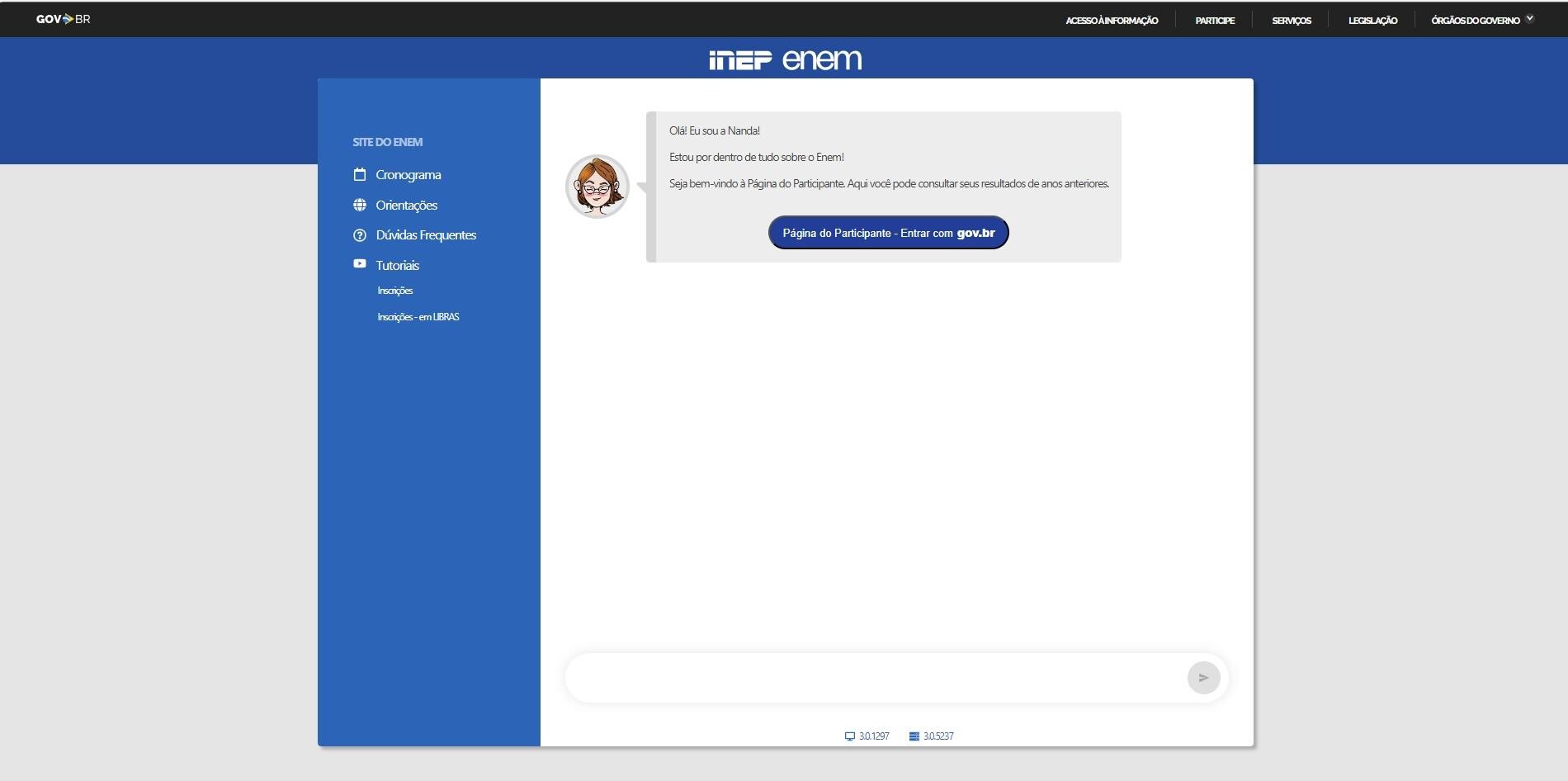Expand the Órgãos do Governo dropdown arrow
Screen dimensions: 1568x781
point(1529,18)
